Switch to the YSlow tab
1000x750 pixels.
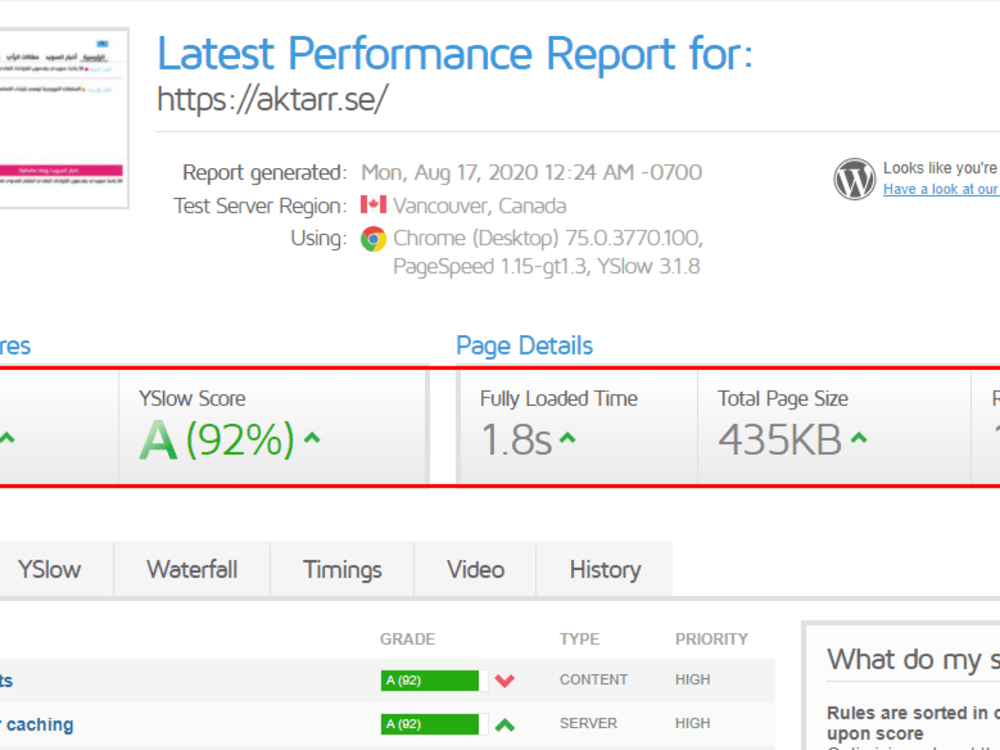point(49,570)
